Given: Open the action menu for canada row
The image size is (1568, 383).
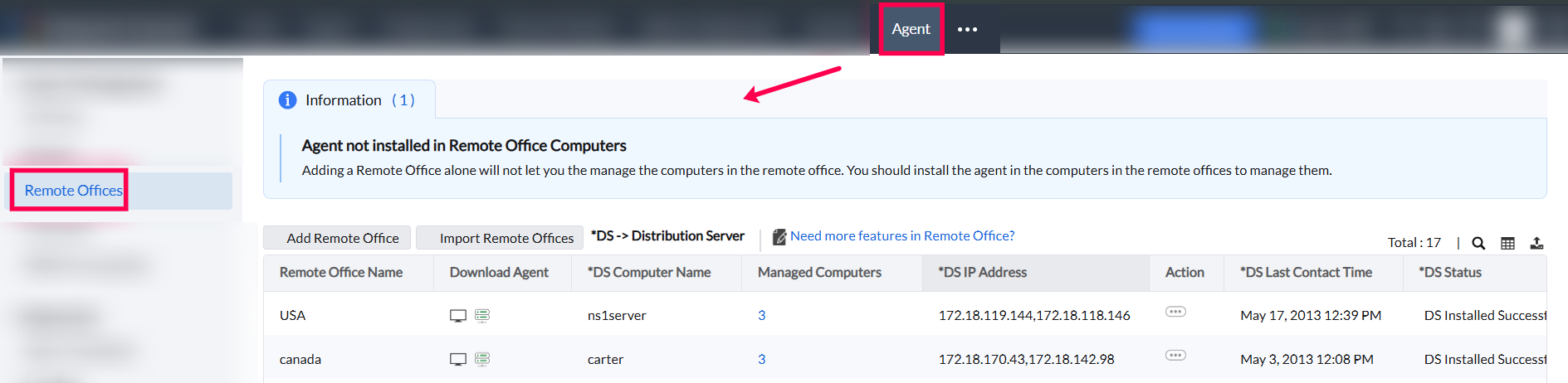Looking at the screenshot, I should click(x=1175, y=356).
